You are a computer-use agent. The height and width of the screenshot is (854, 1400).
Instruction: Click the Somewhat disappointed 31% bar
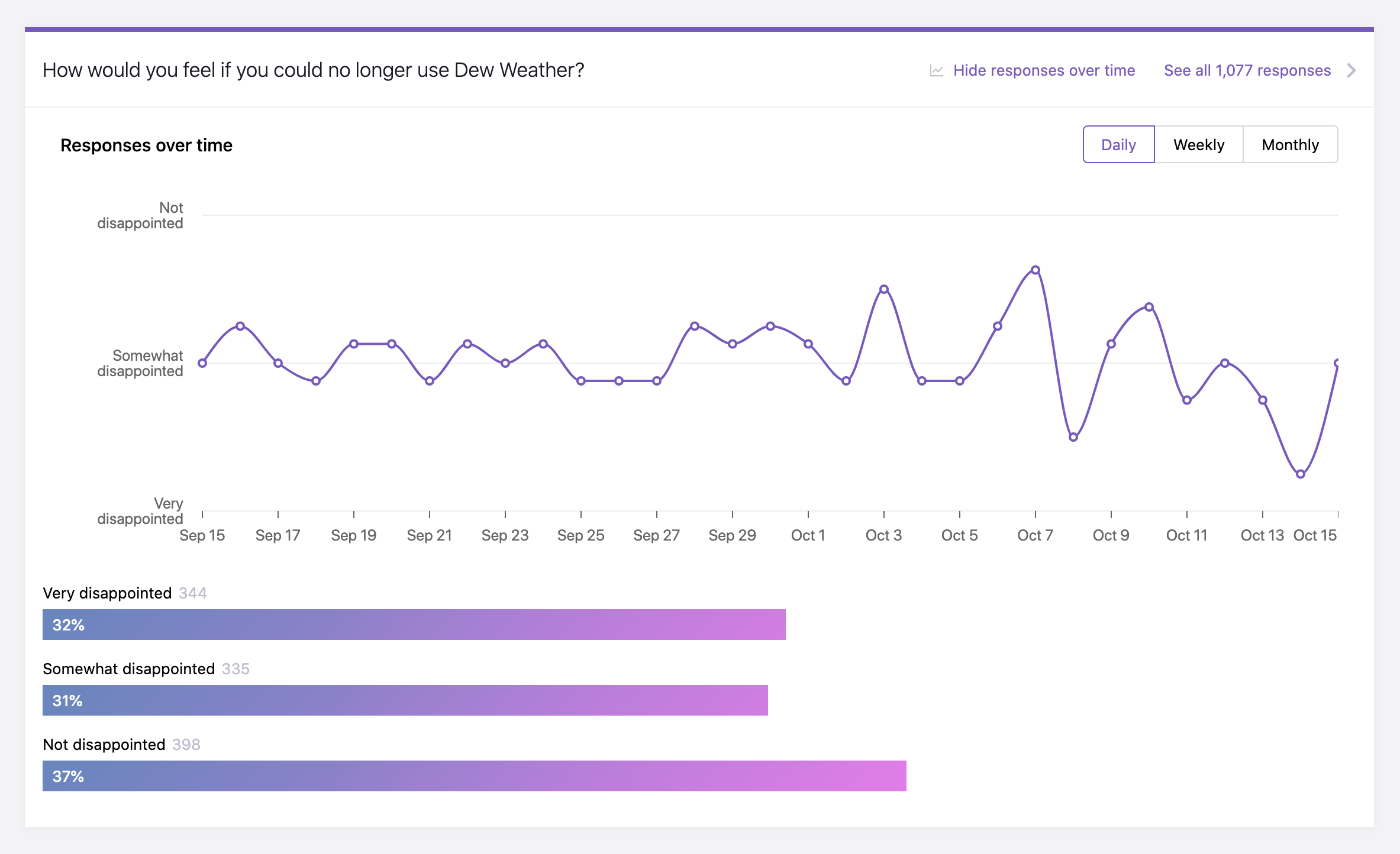point(405,700)
